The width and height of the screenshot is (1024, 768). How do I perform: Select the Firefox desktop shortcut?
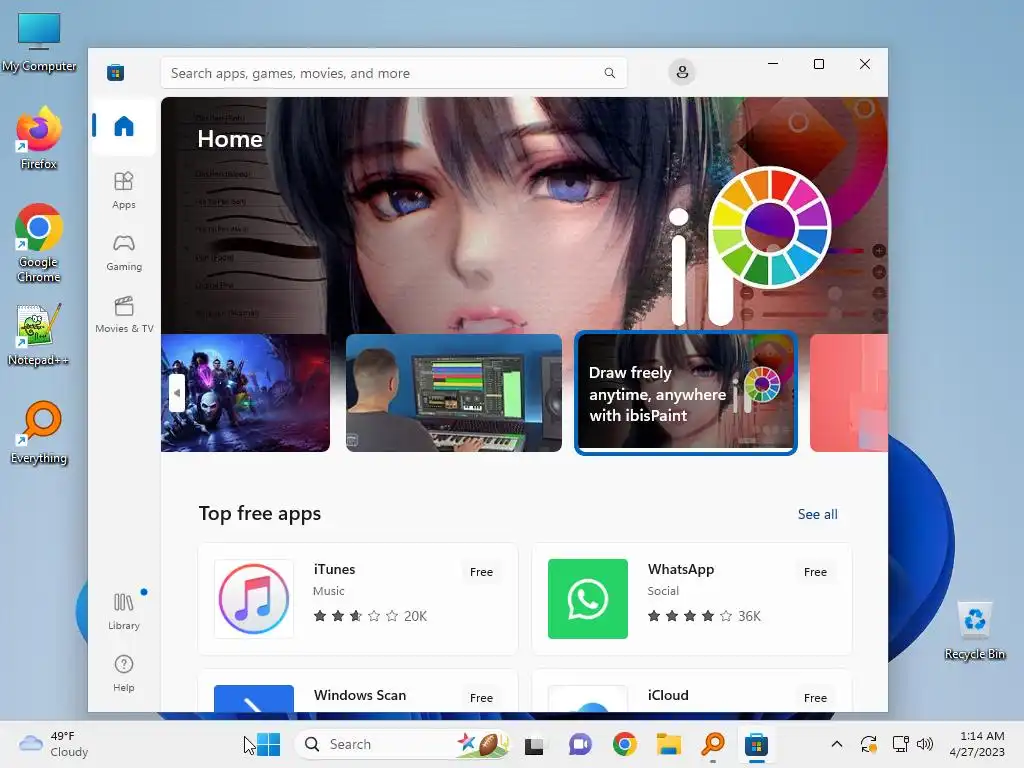coord(39,138)
